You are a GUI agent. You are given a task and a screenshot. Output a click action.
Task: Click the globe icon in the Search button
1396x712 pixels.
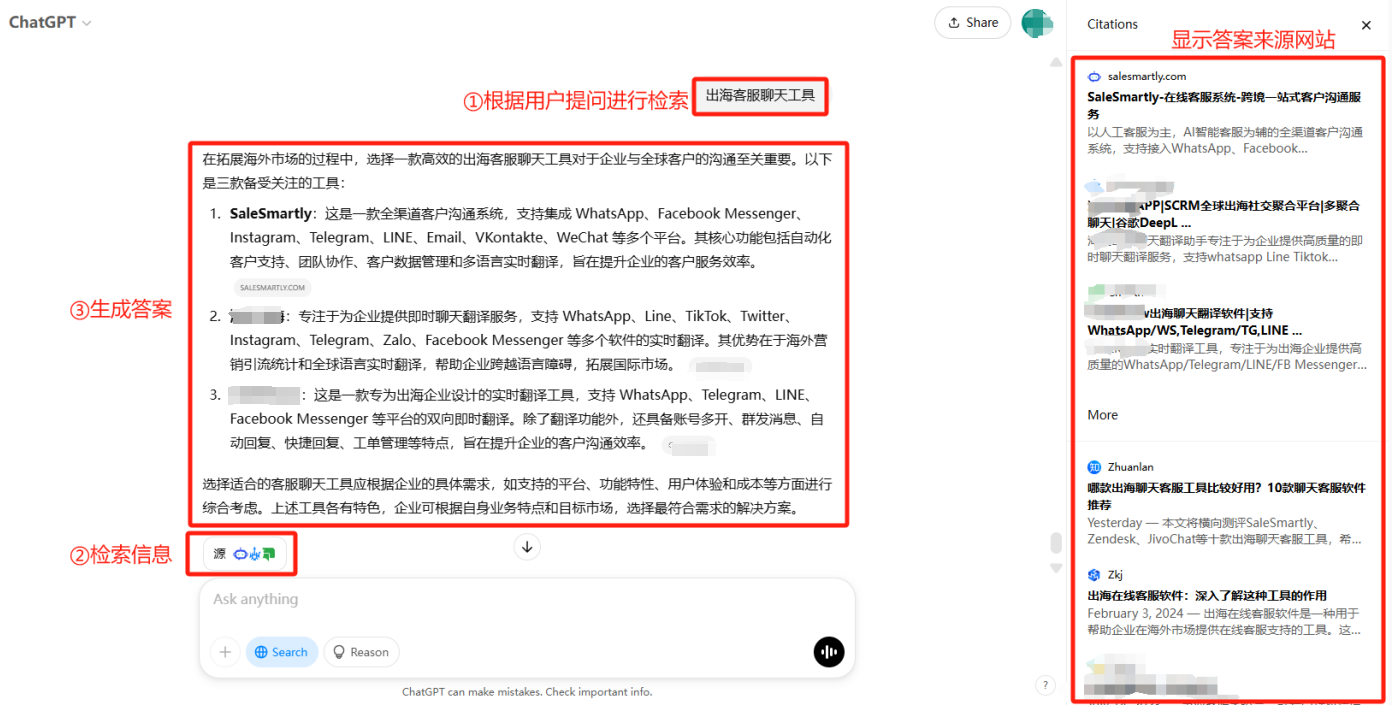click(x=262, y=652)
